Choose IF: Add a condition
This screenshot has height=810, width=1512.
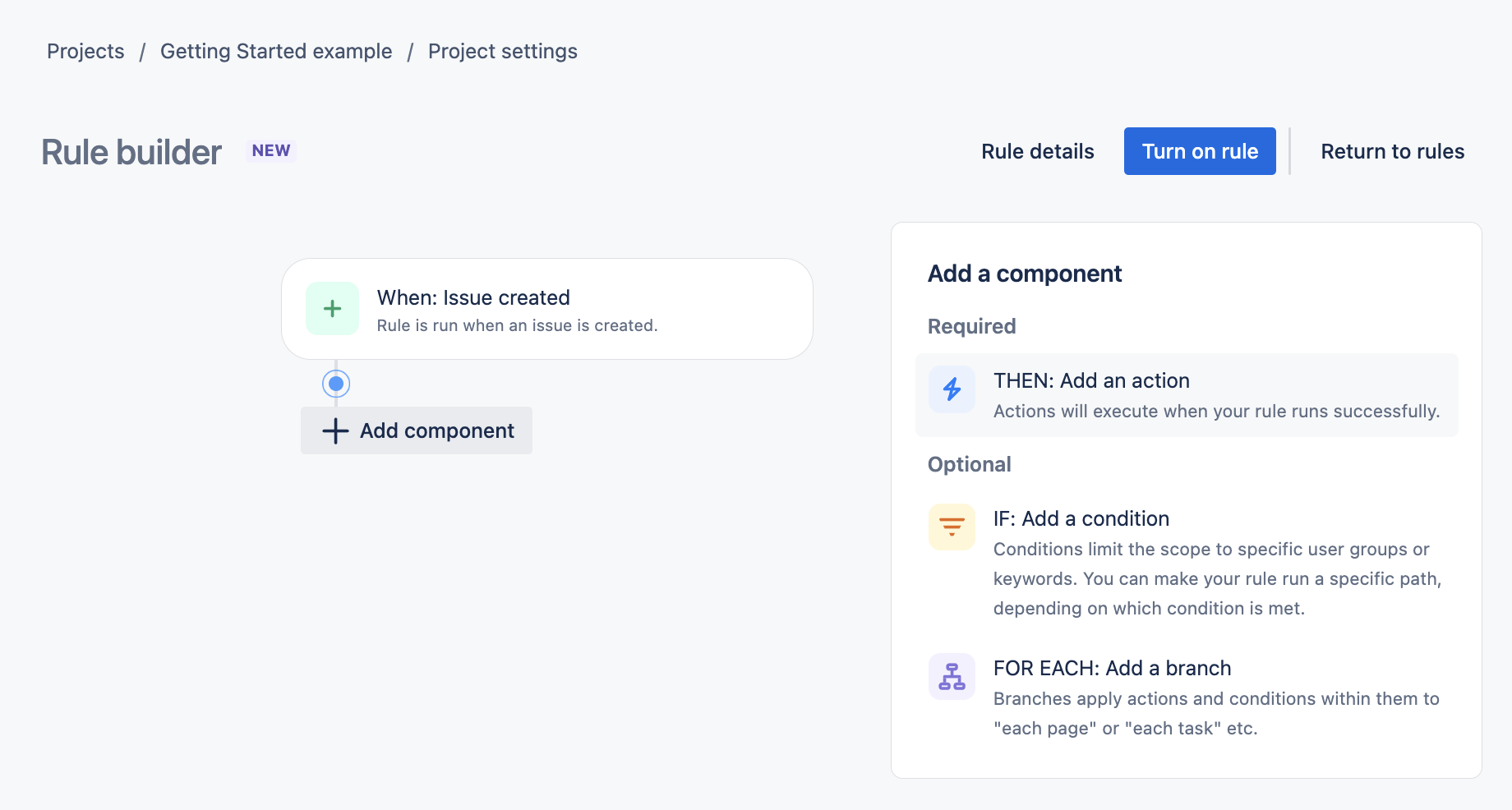[1187, 563]
